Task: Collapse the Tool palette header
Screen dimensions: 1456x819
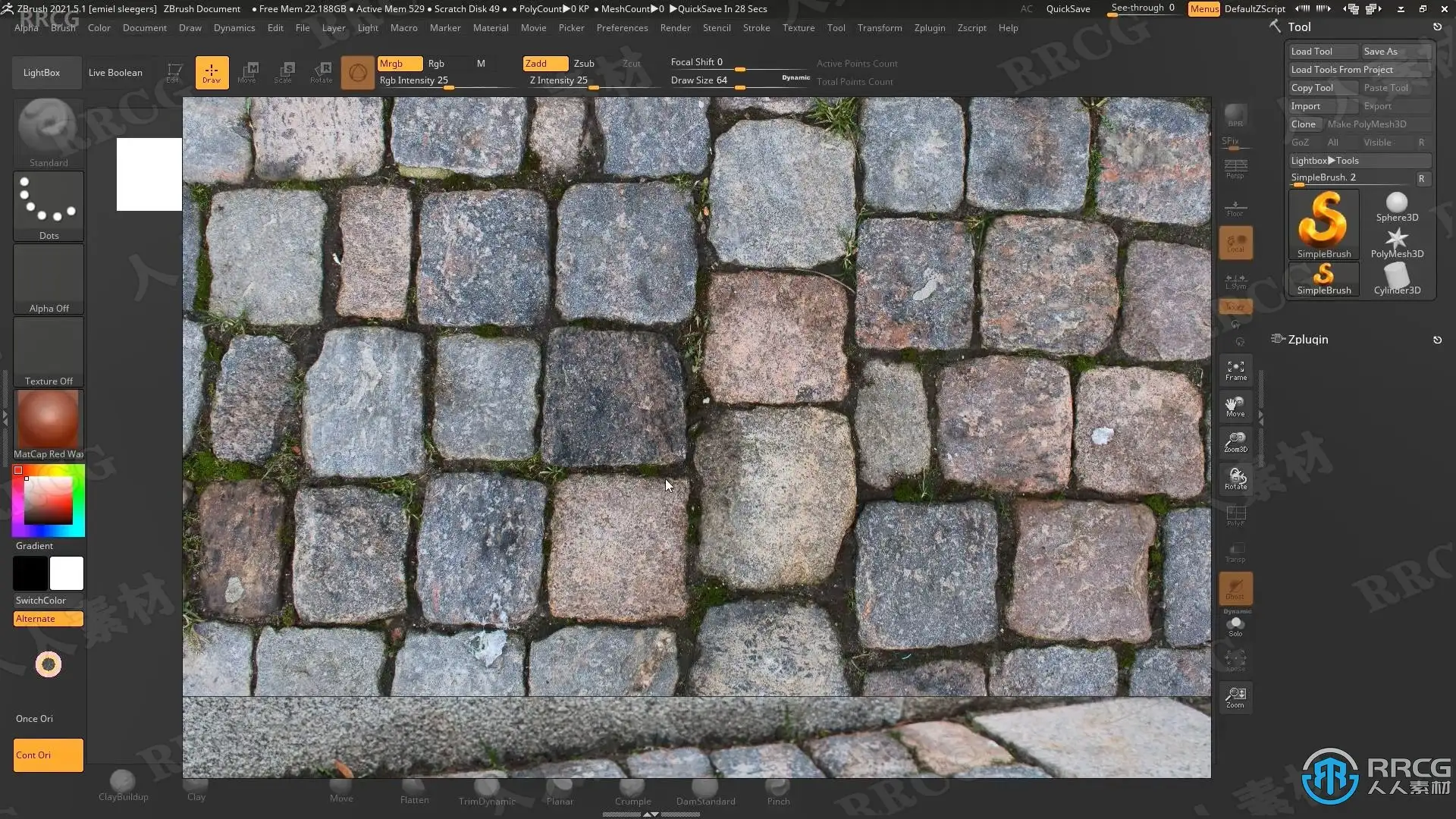Action: click(1299, 27)
